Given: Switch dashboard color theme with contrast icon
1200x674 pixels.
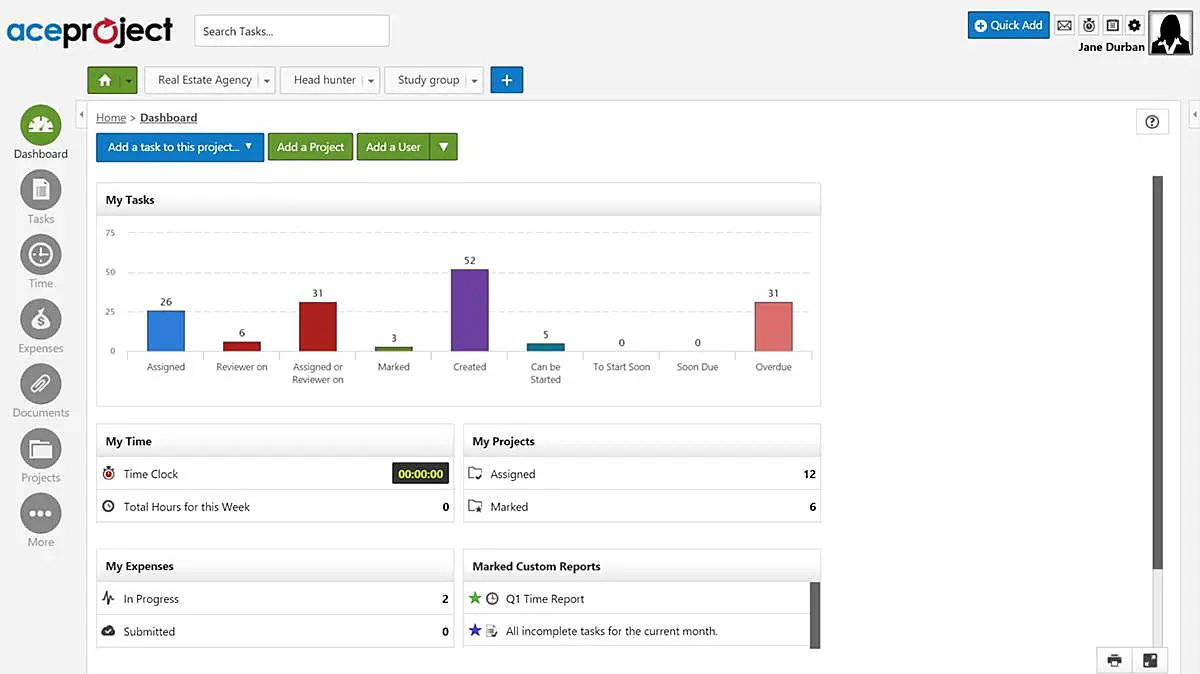Looking at the screenshot, I should point(1112,25).
